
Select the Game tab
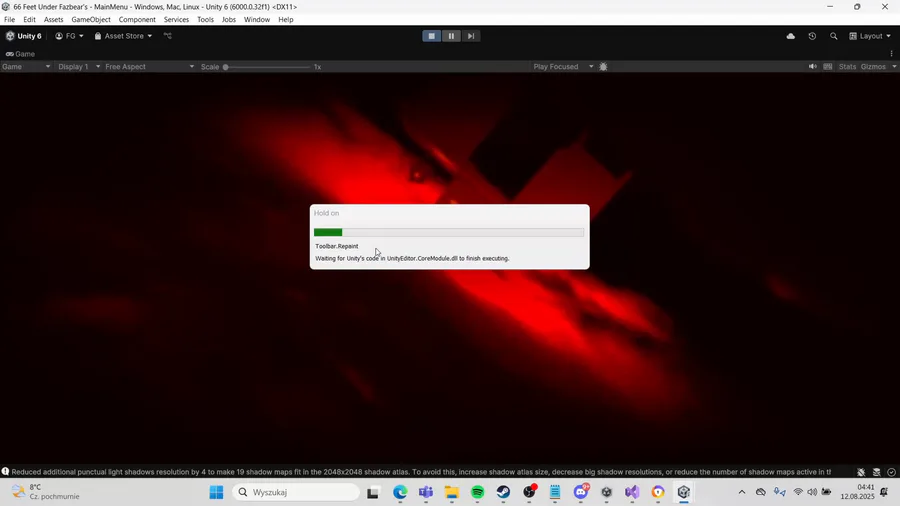coord(20,54)
